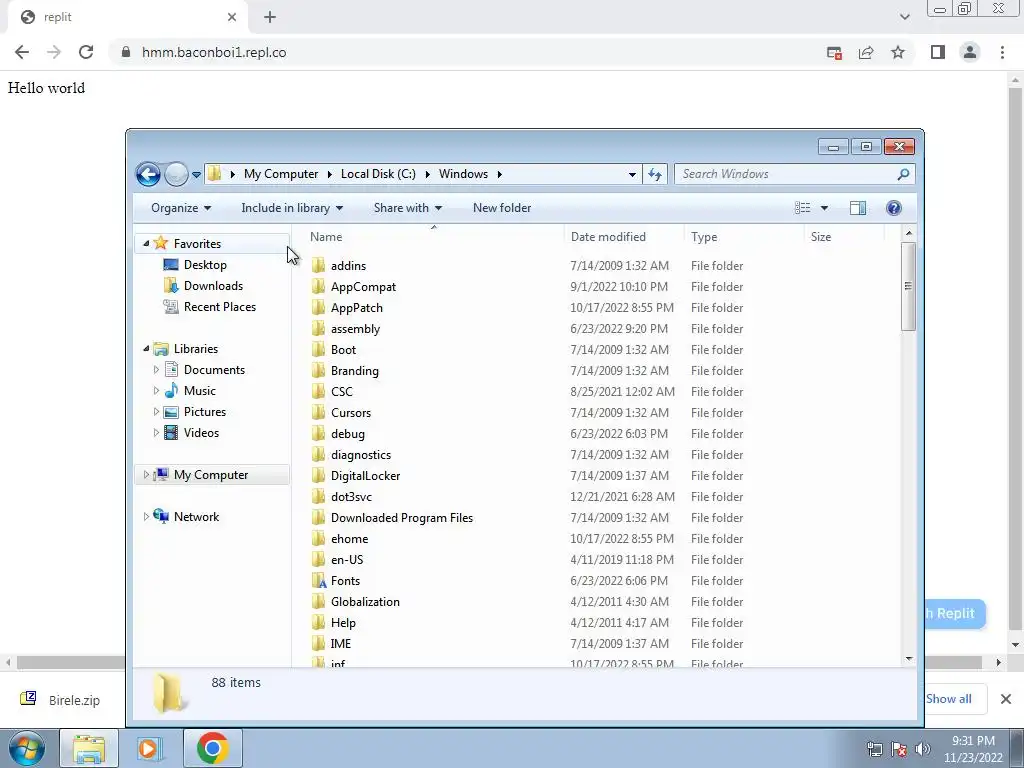Viewport: 1024px width, 768px height.
Task: Open dropdown arrow after Windows breadcrumb
Action: pos(500,174)
